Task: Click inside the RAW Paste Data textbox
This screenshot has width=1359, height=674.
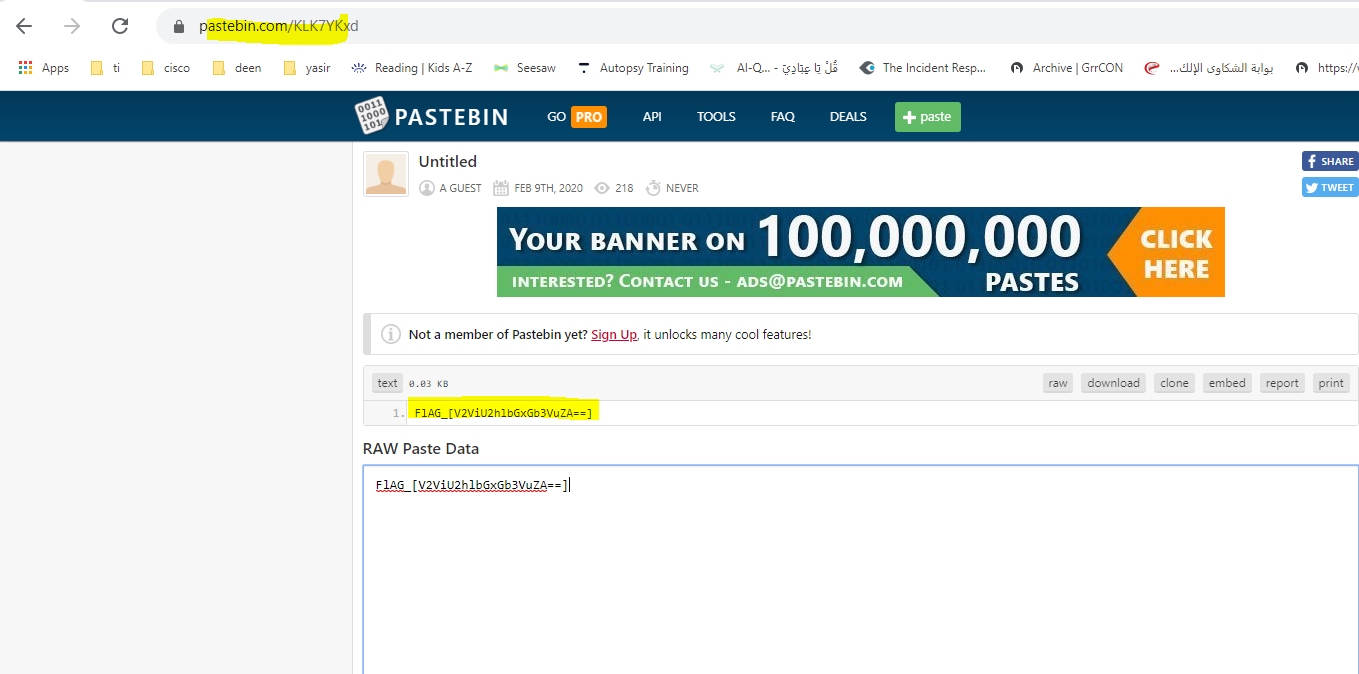Action: [x=861, y=570]
